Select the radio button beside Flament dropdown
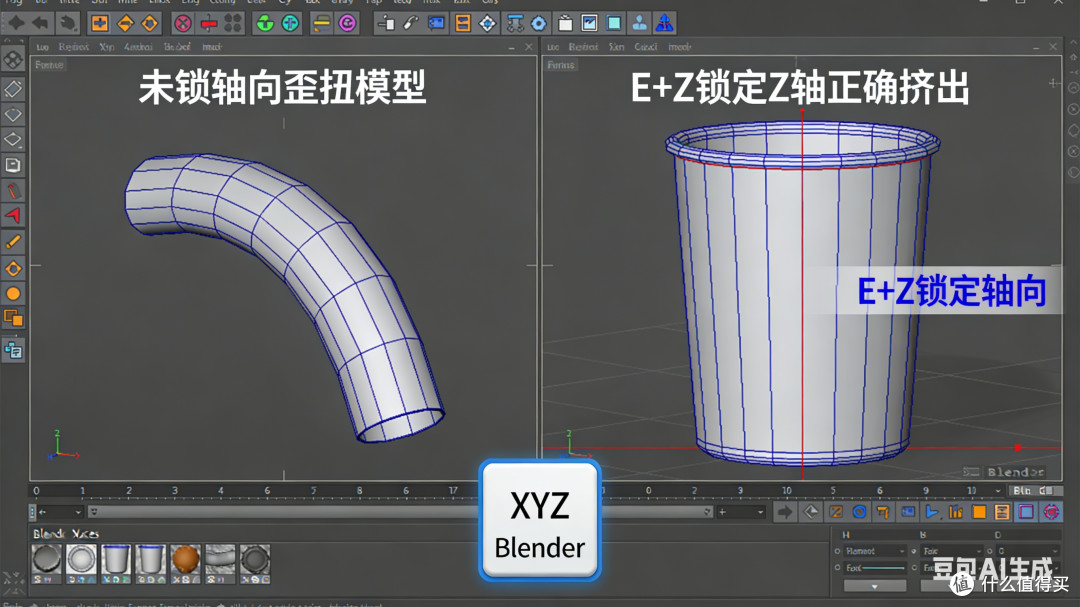Image resolution: width=1080 pixels, height=607 pixels. pos(838,551)
